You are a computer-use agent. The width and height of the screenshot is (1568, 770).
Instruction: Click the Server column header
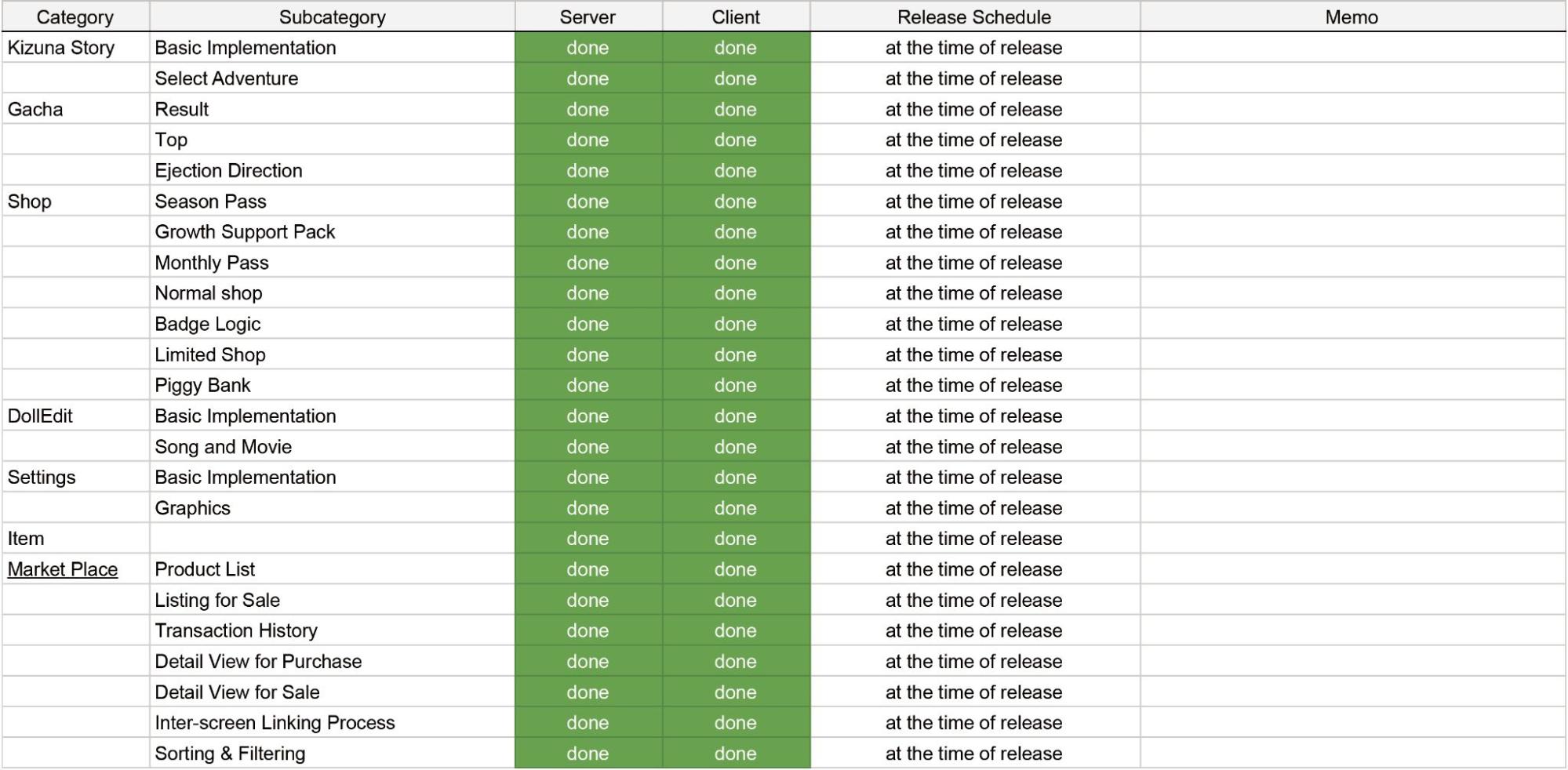pyautogui.click(x=588, y=16)
